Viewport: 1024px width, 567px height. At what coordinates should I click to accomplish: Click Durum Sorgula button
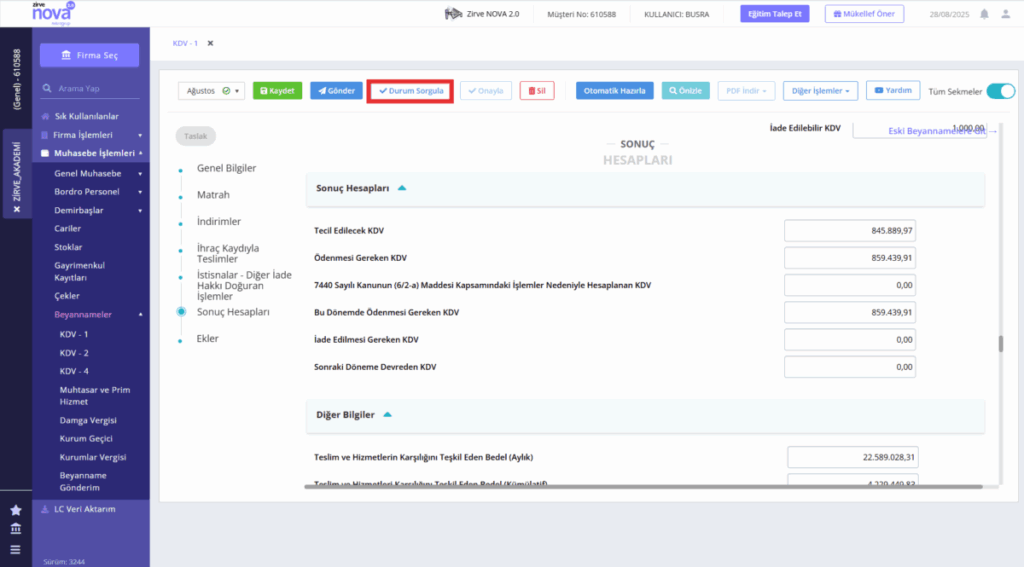[411, 91]
